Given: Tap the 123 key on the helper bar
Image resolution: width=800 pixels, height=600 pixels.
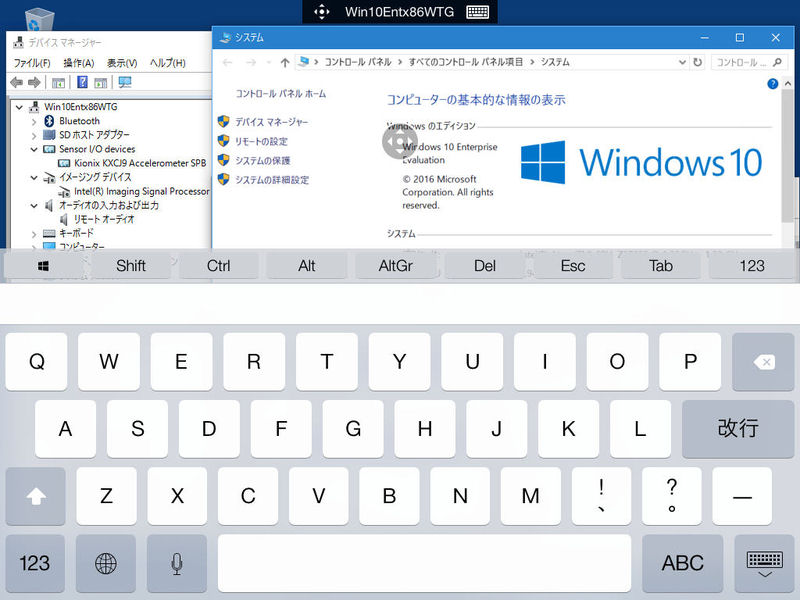Looking at the screenshot, I should (752, 266).
